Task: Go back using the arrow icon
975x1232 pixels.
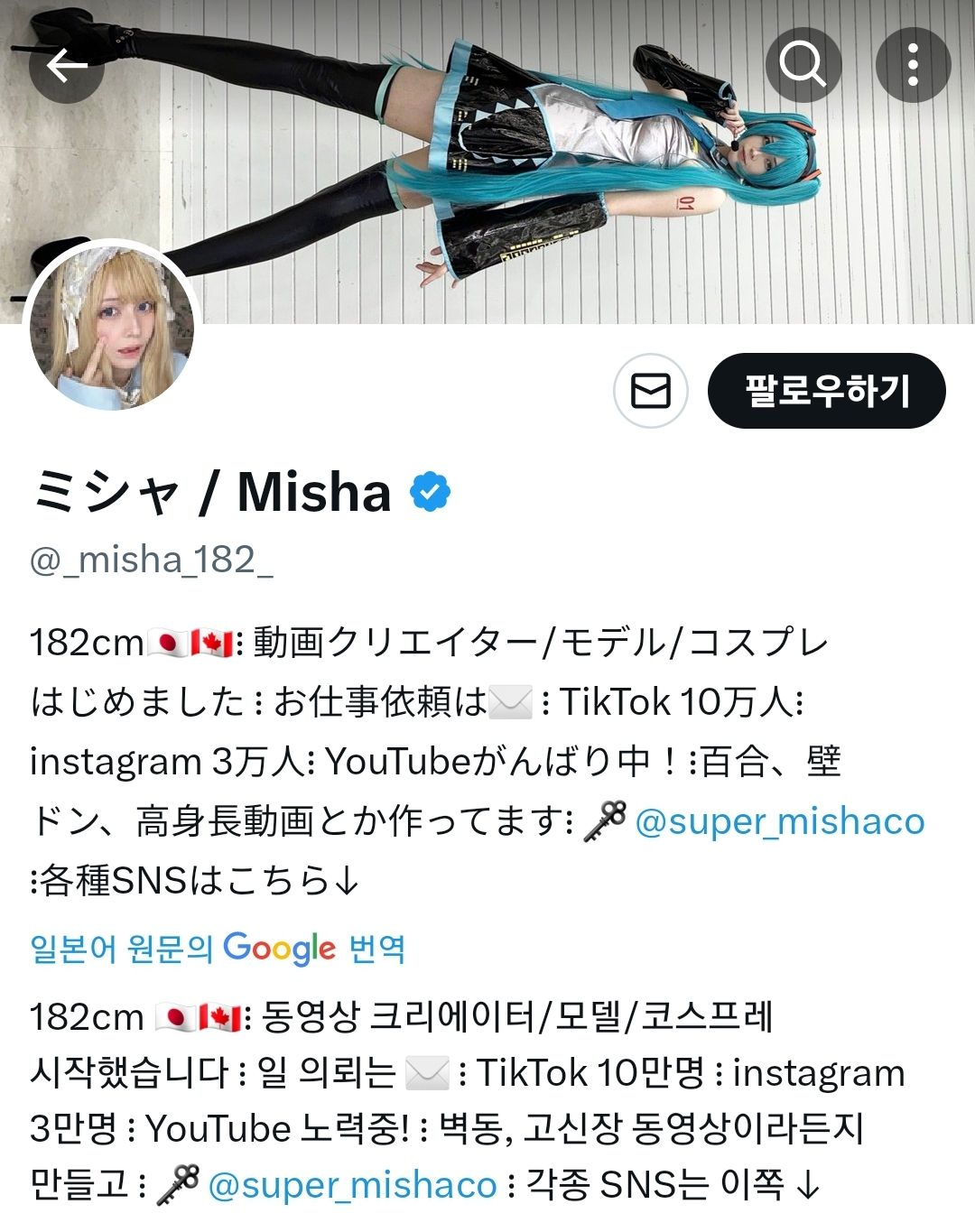Action: (x=67, y=65)
